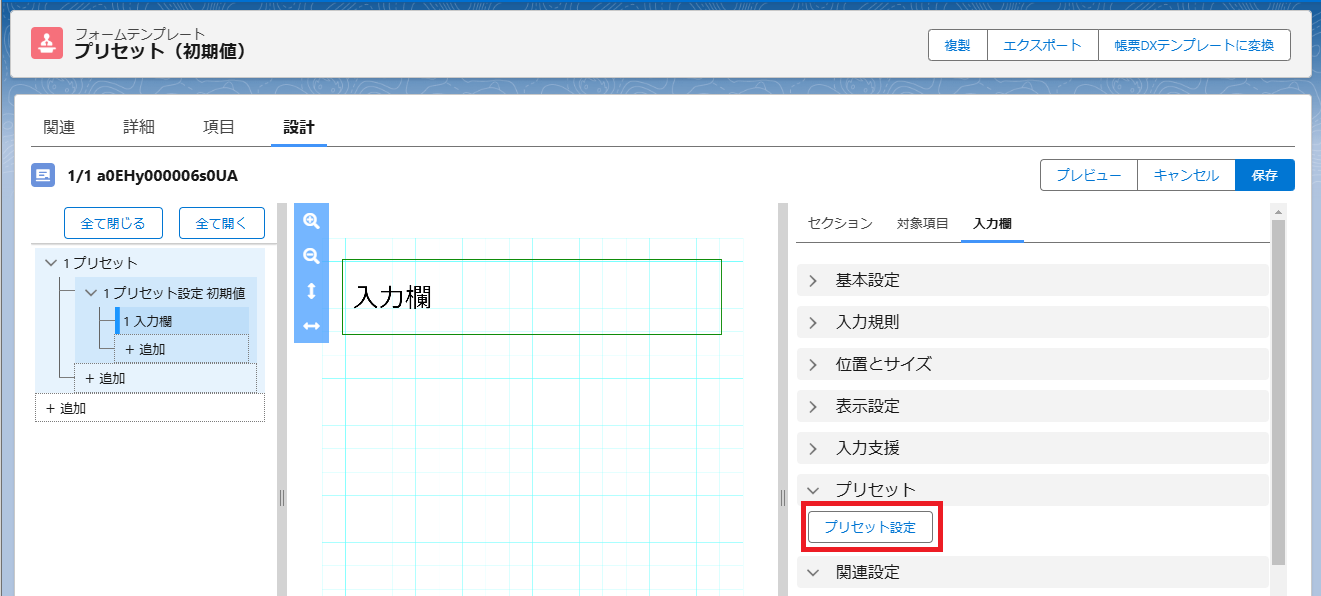
Task: Click the 全て閉じる button
Action: pyautogui.click(x=113, y=223)
